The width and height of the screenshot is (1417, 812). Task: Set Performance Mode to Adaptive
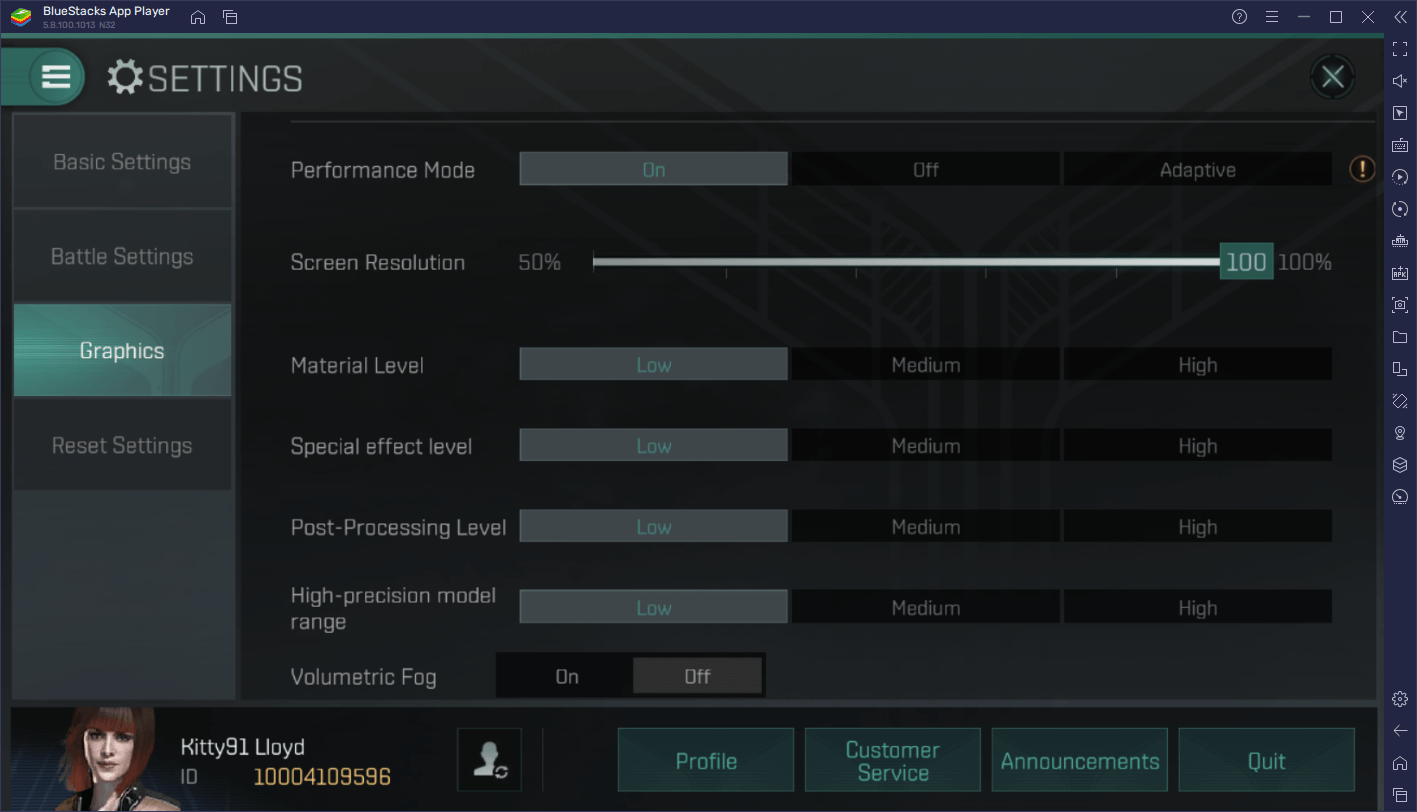click(x=1197, y=169)
